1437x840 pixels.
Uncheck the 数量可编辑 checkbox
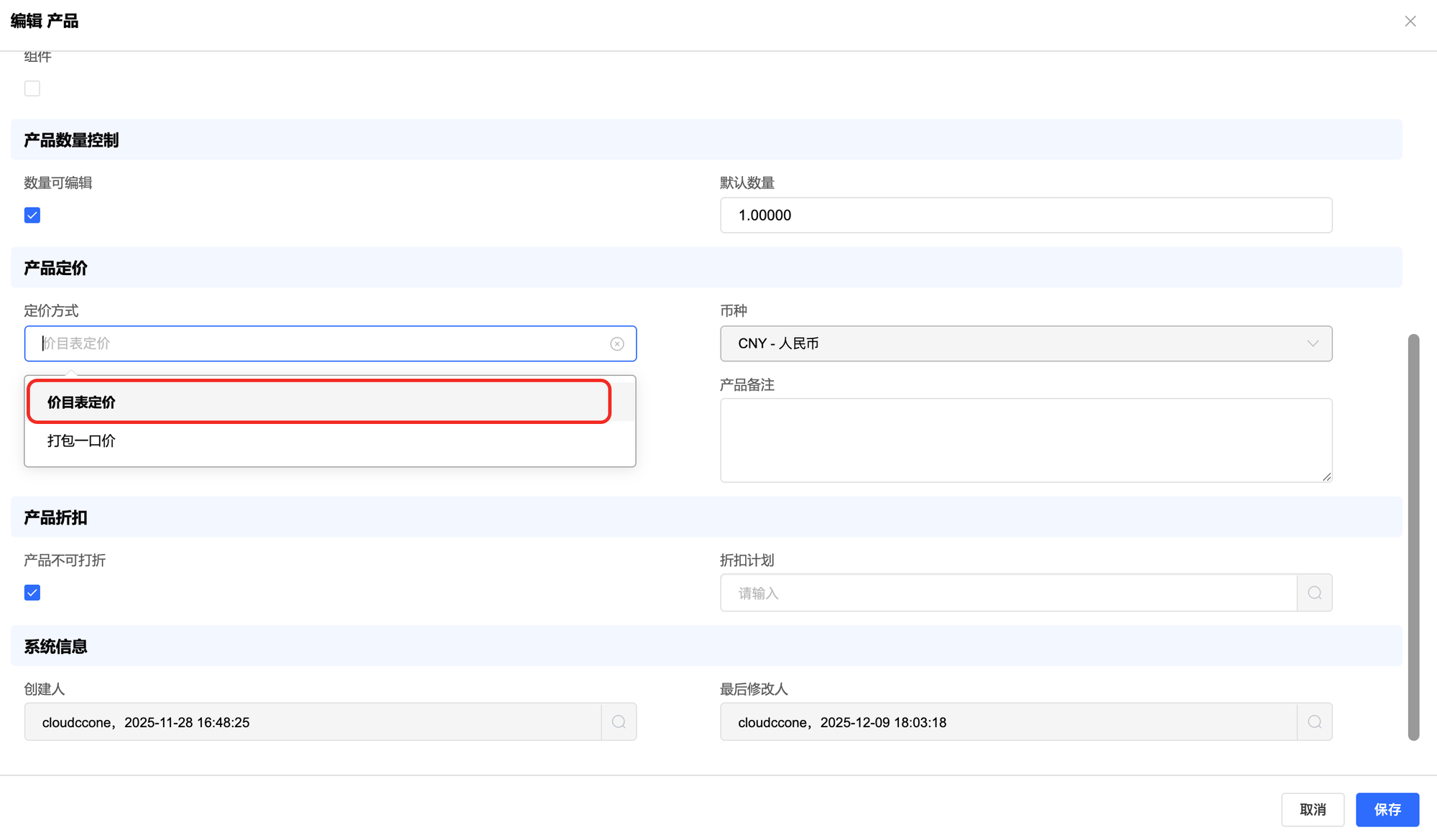[x=32, y=216]
